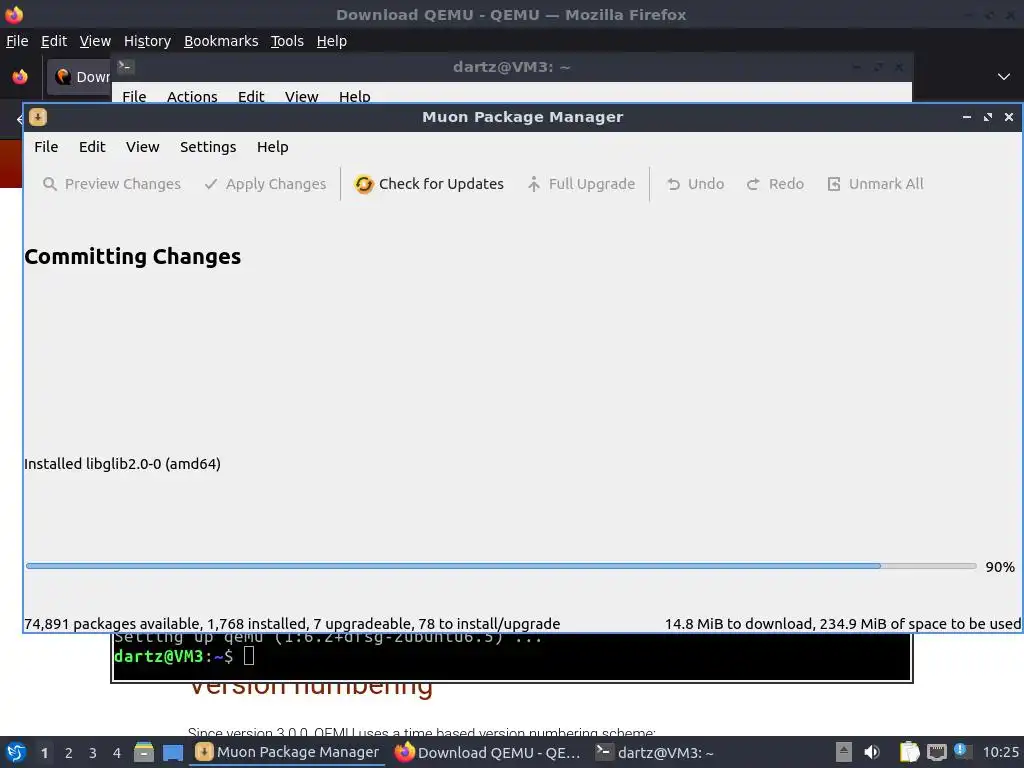Click the Installed libglib2.0-0 status text
1024x768 pixels.
(x=122, y=464)
